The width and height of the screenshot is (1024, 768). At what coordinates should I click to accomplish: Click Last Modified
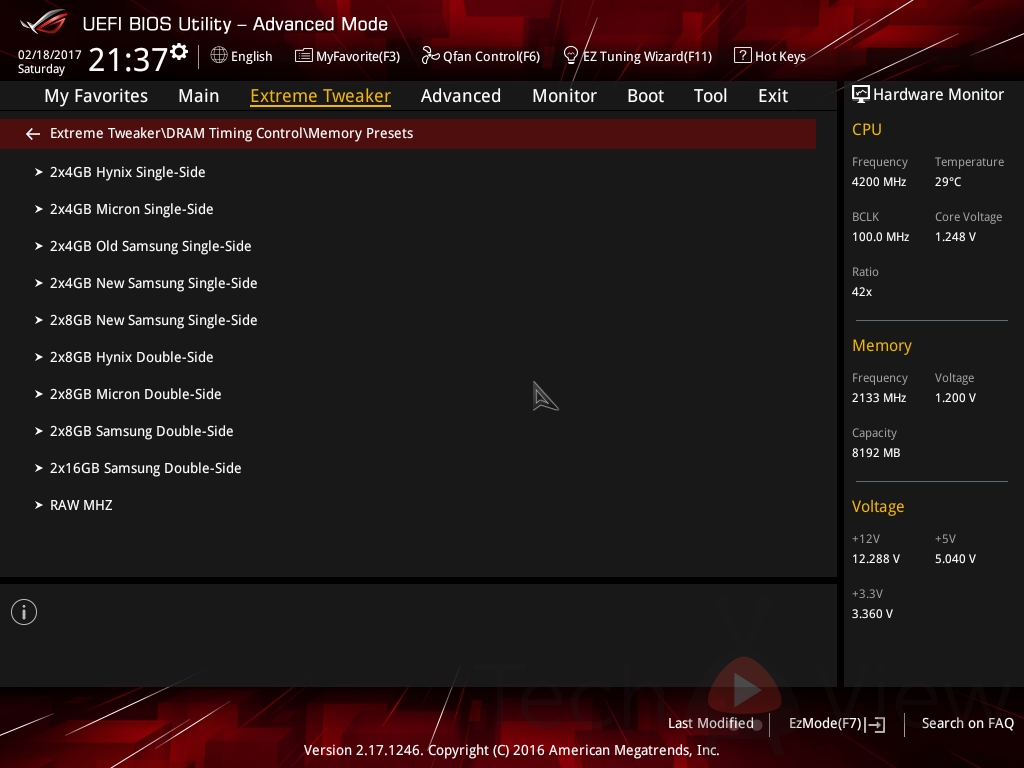tap(711, 724)
